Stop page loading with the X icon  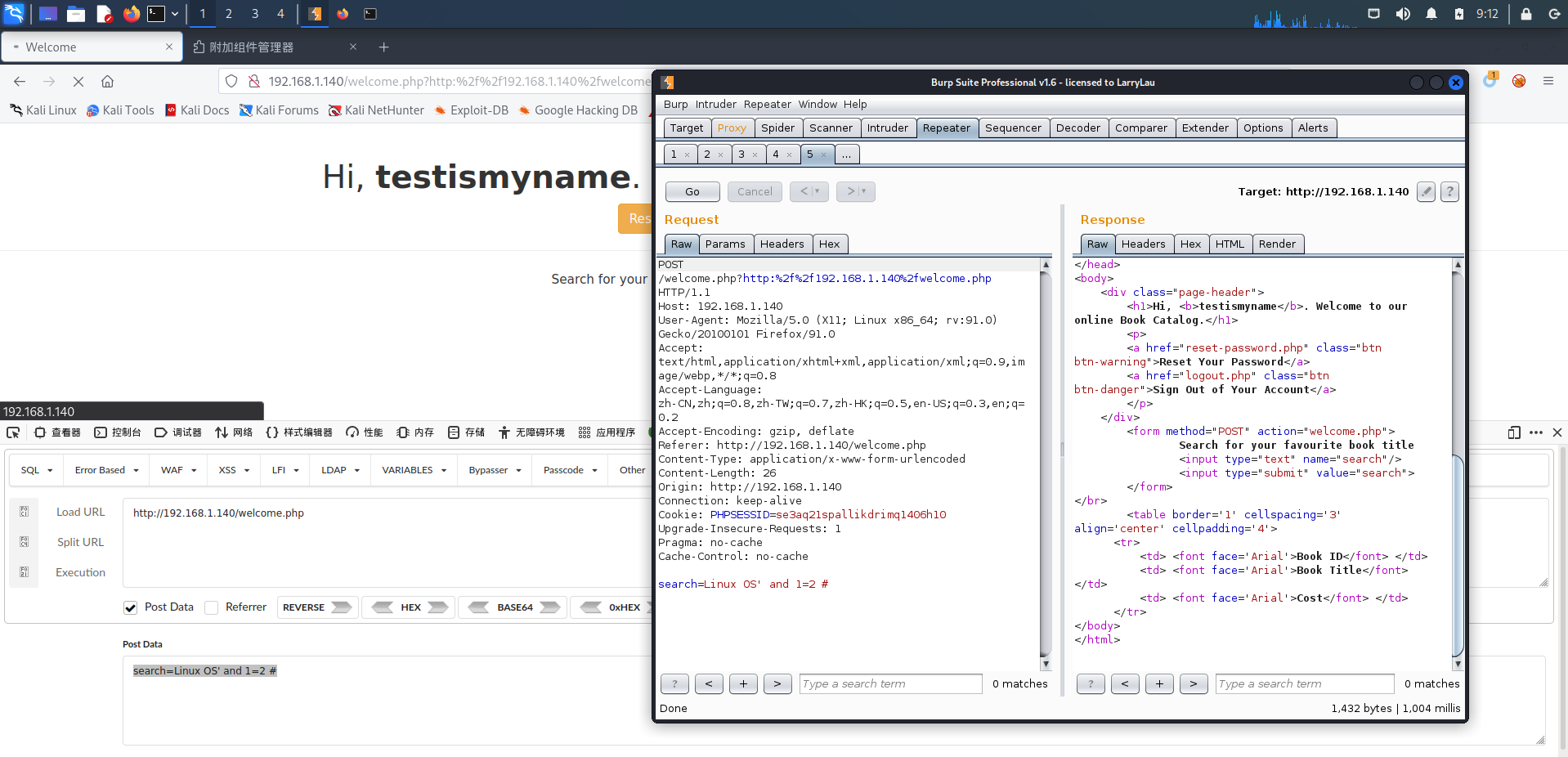[78, 81]
